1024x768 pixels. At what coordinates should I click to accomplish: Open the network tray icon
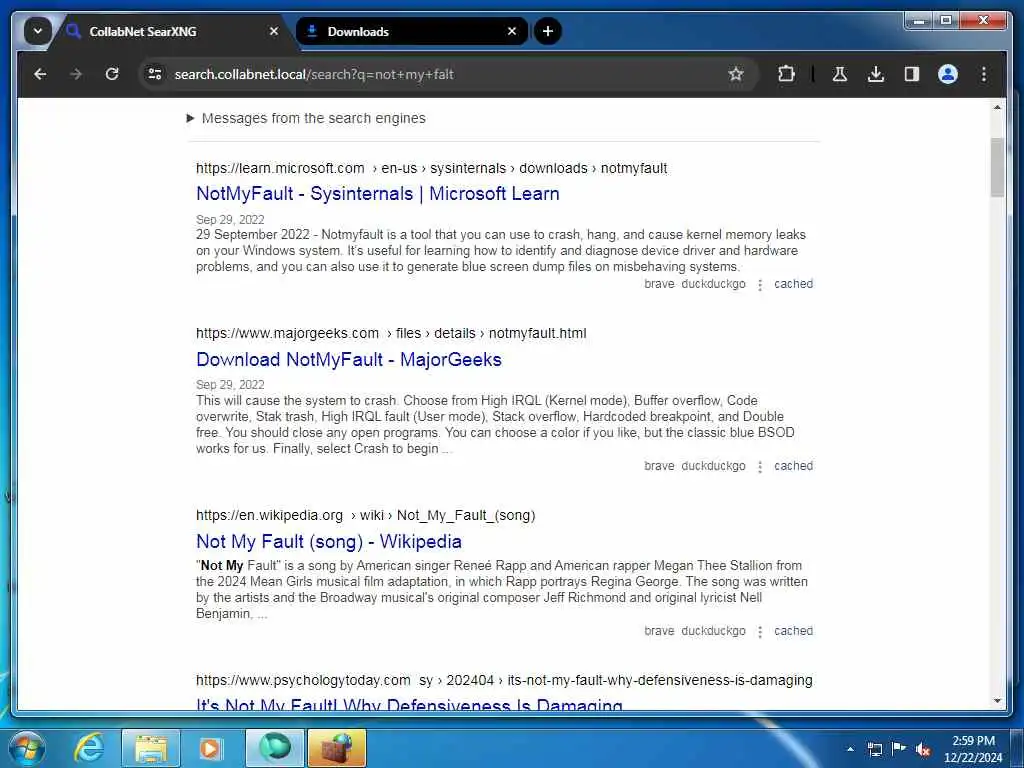(875, 749)
